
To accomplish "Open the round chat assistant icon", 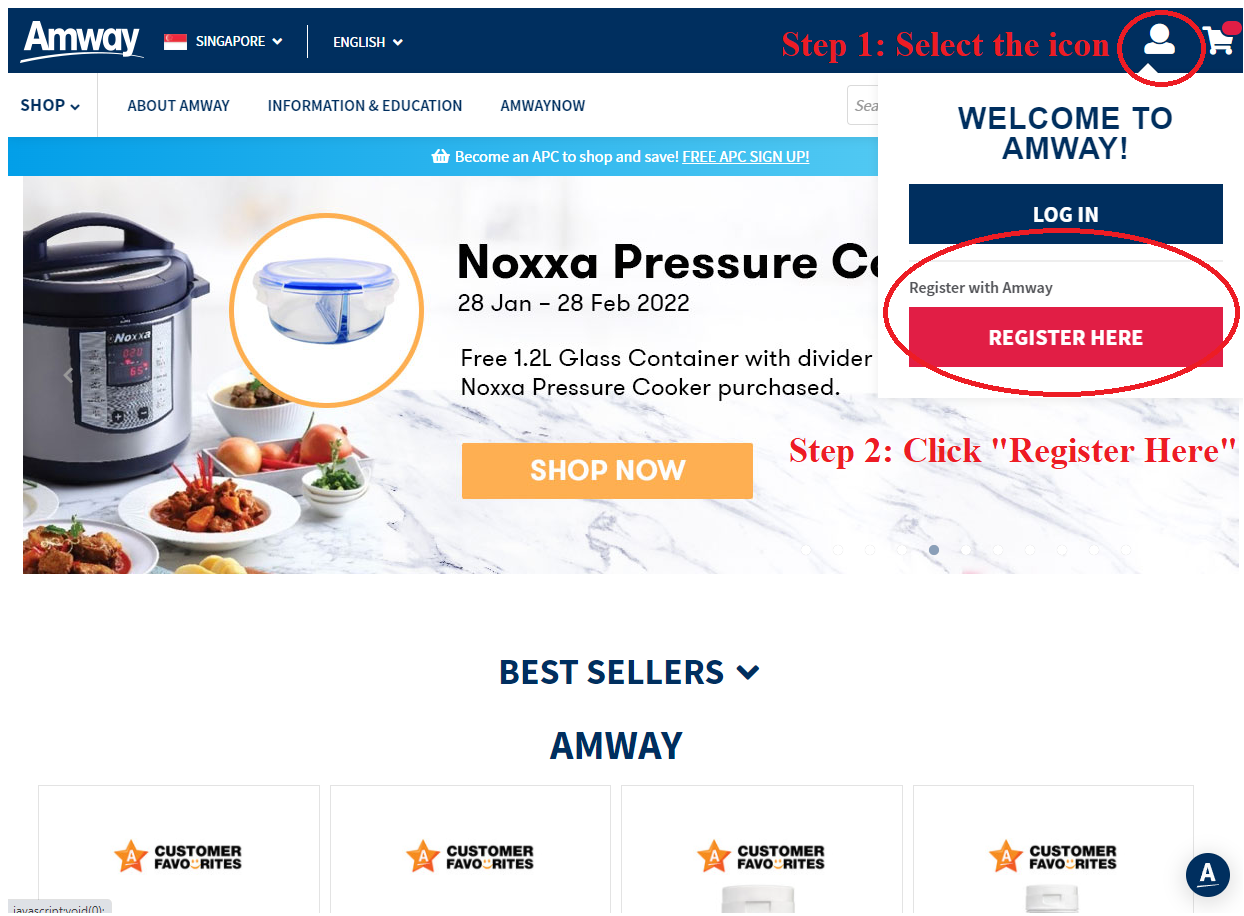I will tap(1207, 874).
